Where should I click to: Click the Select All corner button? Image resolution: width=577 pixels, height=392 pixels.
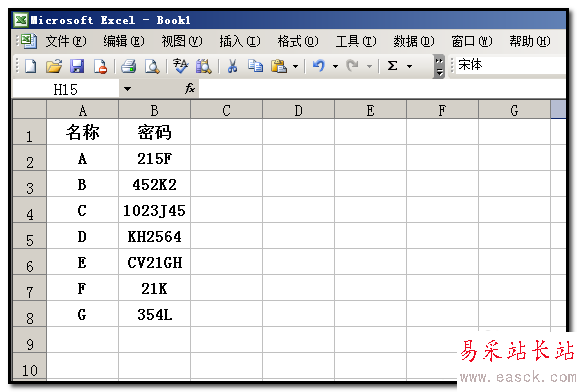pyautogui.click(x=30, y=109)
